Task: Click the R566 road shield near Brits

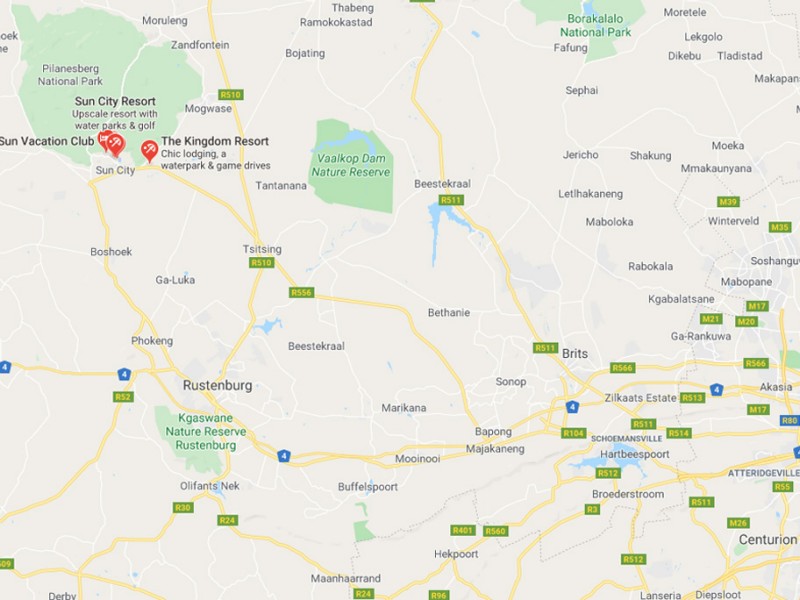Action: click(622, 368)
